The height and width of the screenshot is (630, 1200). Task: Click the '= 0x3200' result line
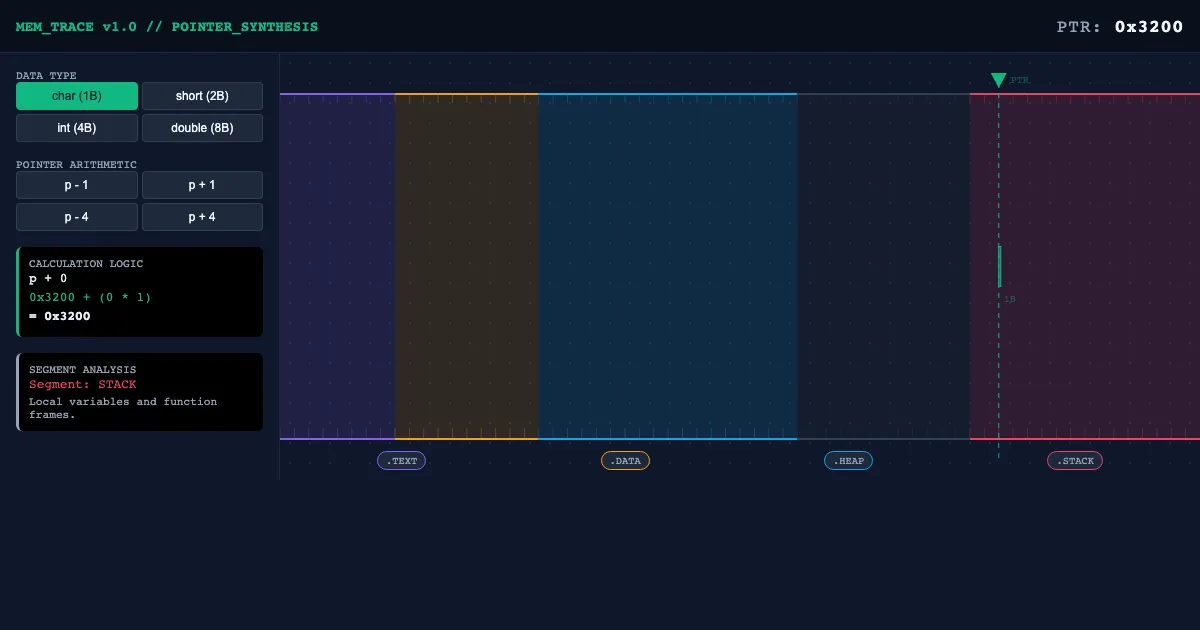(x=60, y=316)
